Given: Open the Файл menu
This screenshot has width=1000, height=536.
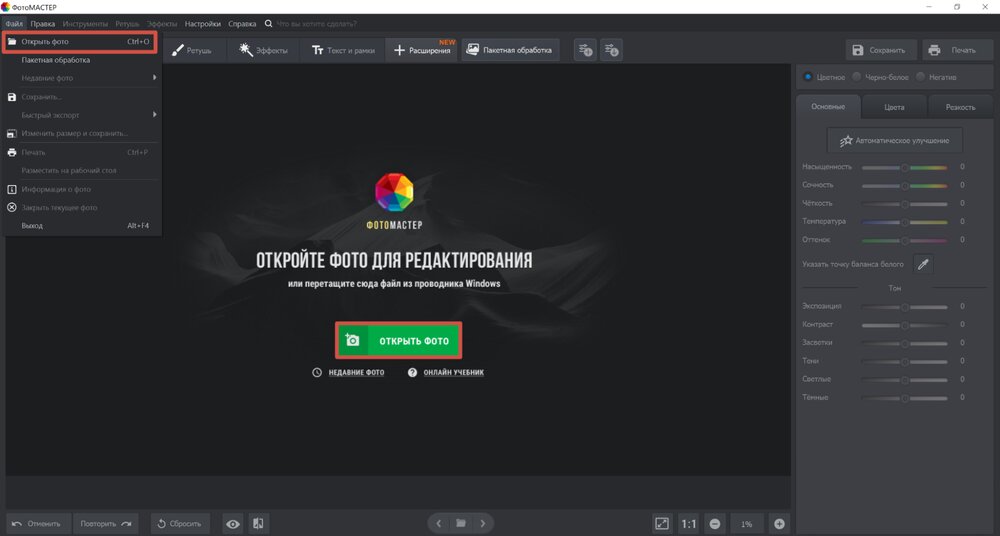Looking at the screenshot, I should pyautogui.click(x=14, y=24).
